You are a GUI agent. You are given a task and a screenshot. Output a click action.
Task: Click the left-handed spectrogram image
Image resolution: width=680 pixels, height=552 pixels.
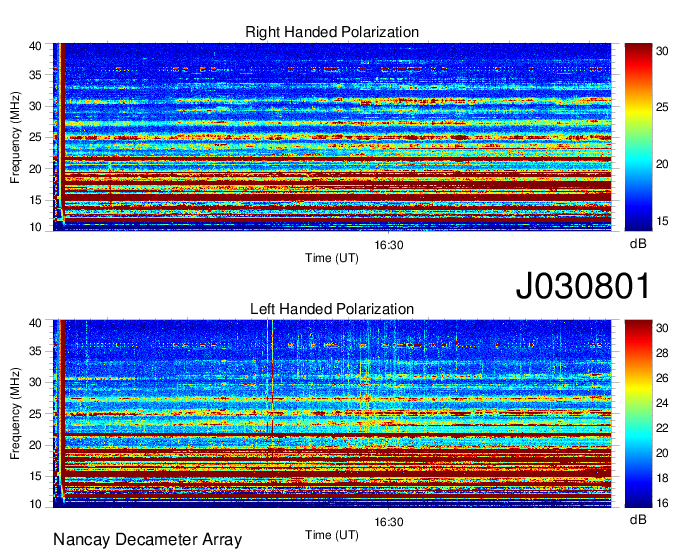click(332, 414)
